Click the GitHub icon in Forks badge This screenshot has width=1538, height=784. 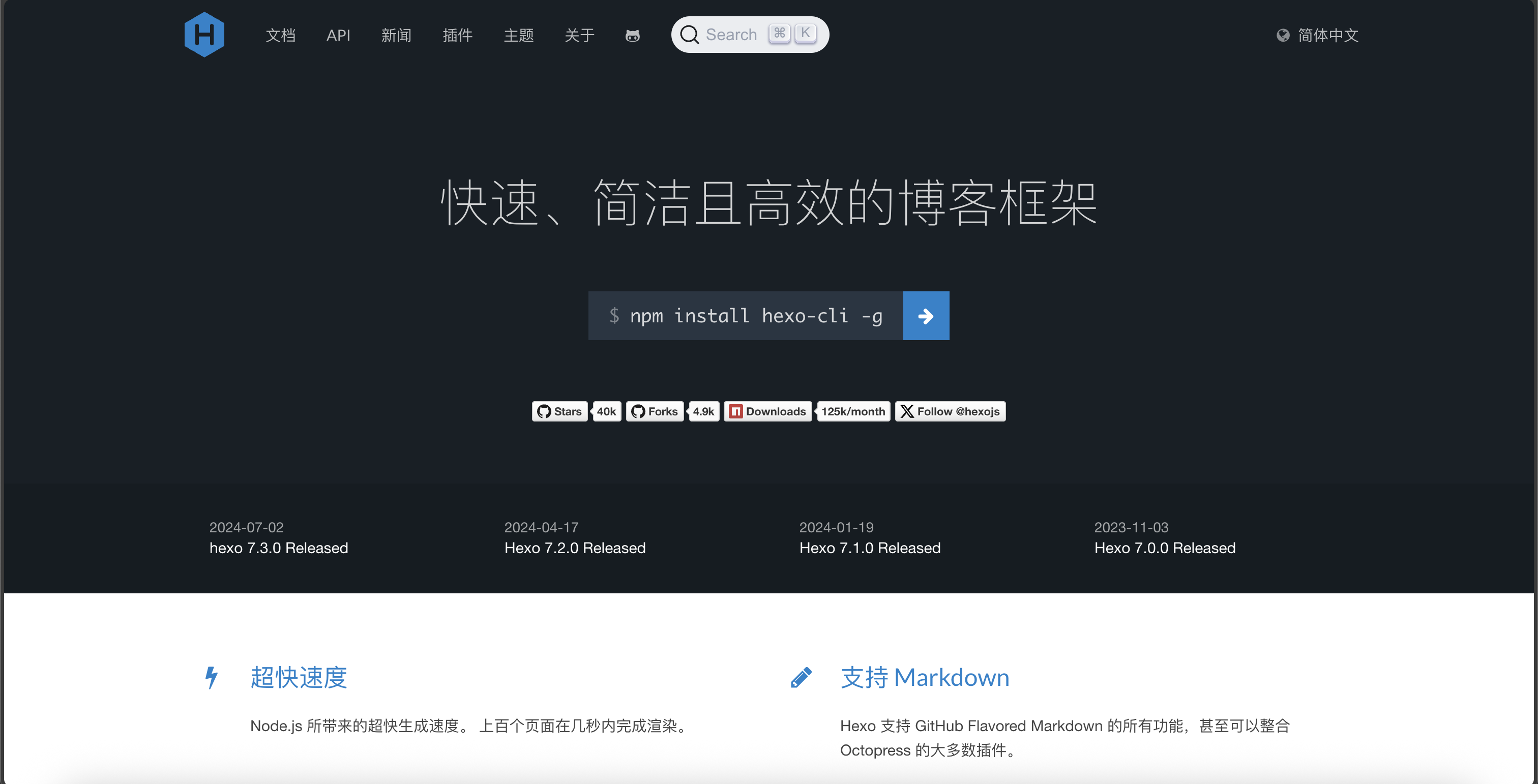tap(638, 411)
